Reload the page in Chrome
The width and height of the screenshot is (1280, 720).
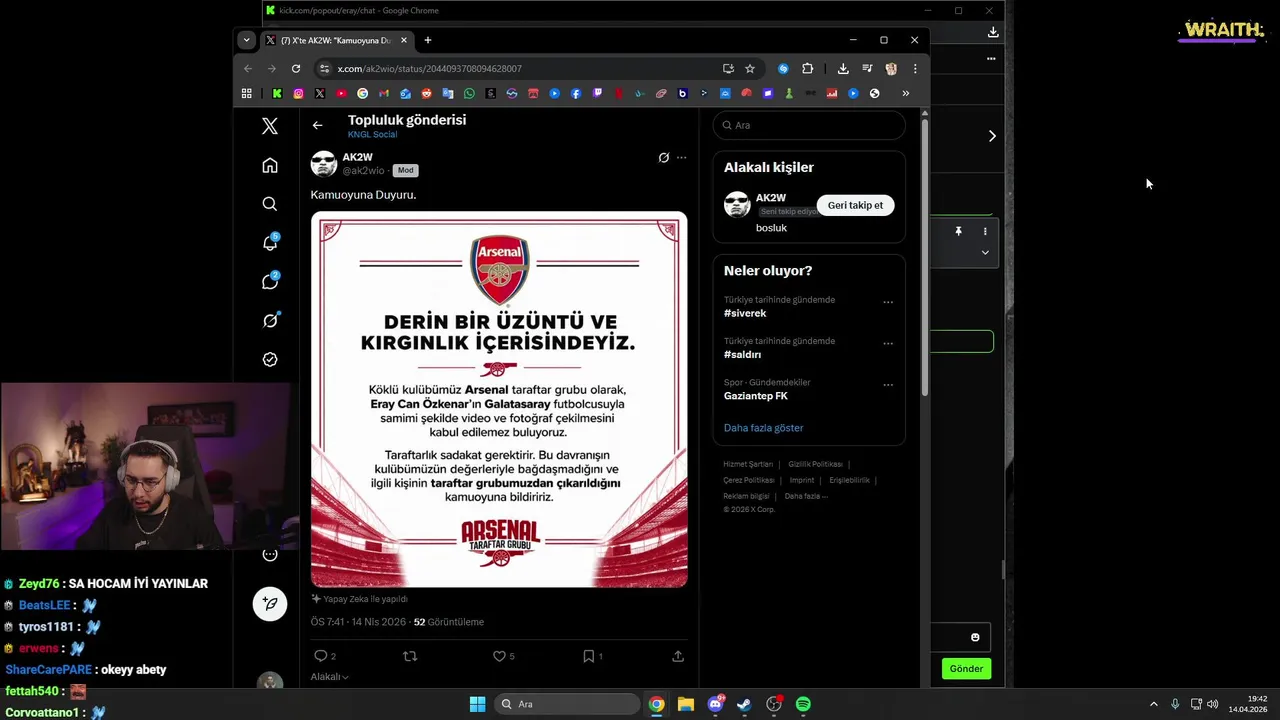[296, 69]
